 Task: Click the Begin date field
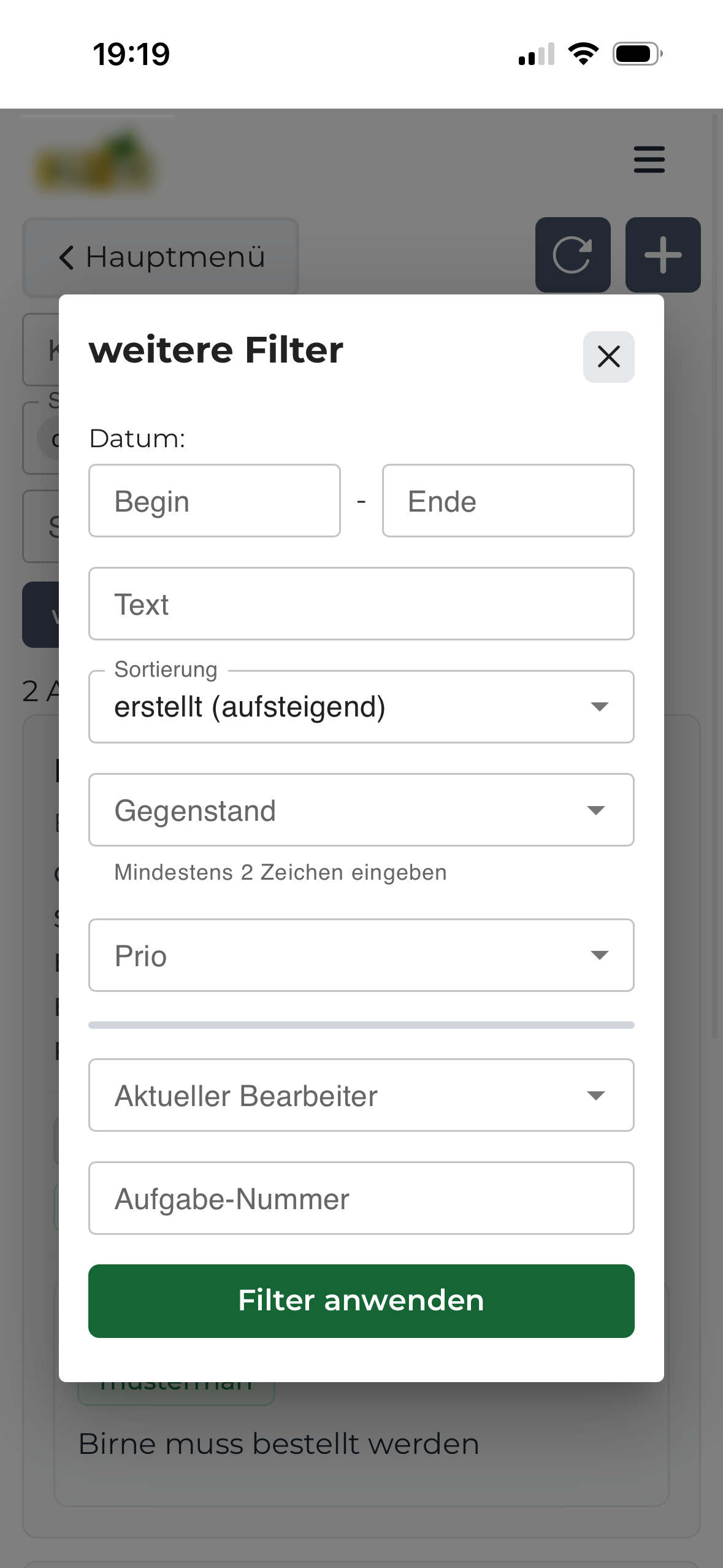tap(214, 501)
